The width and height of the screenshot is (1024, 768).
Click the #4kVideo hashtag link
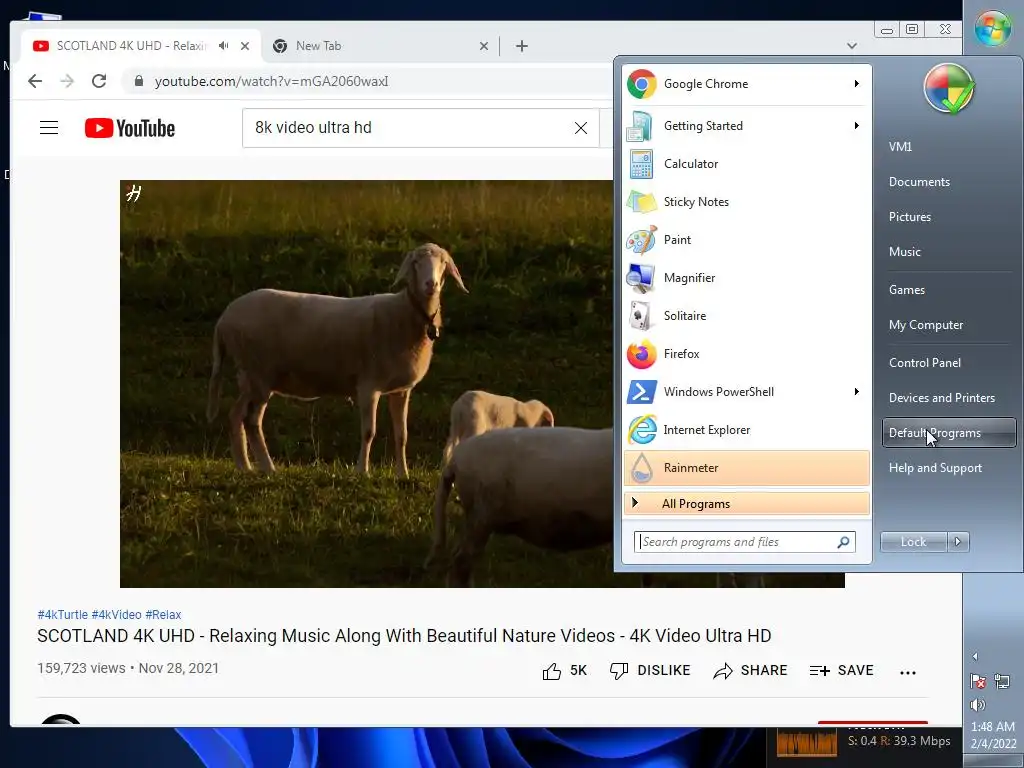coord(116,615)
